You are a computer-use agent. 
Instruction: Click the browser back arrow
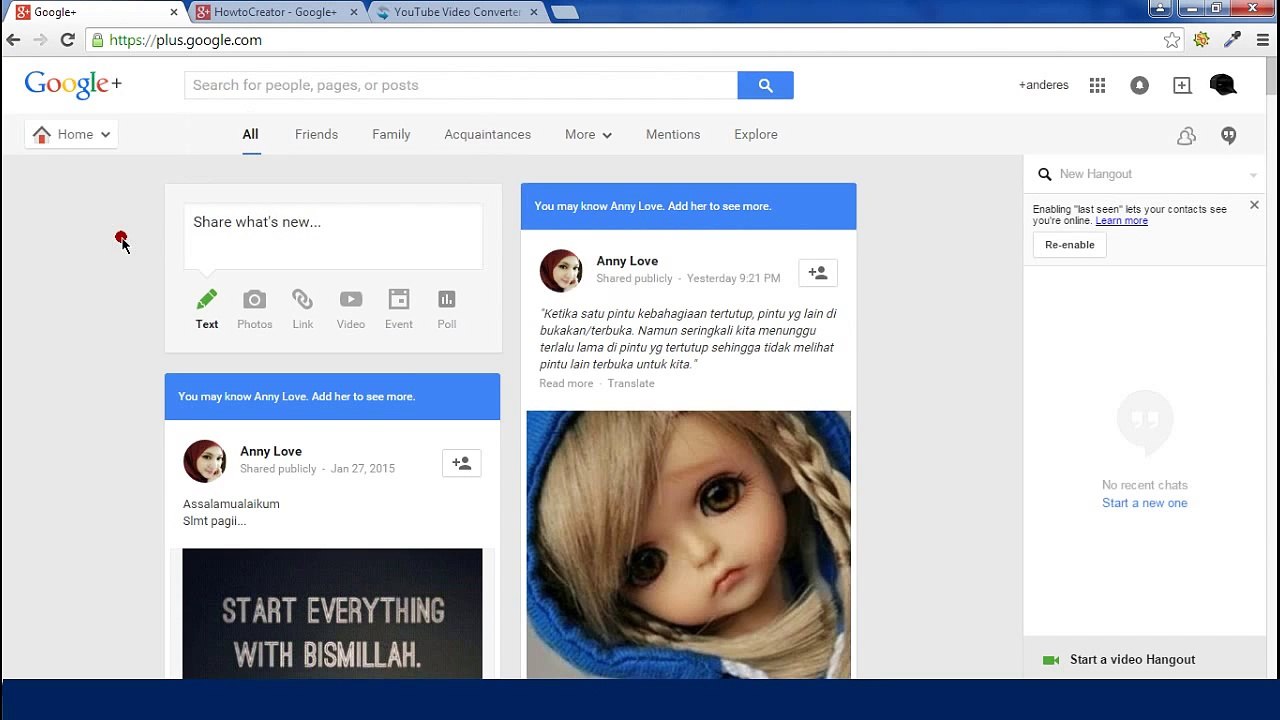tap(13, 40)
